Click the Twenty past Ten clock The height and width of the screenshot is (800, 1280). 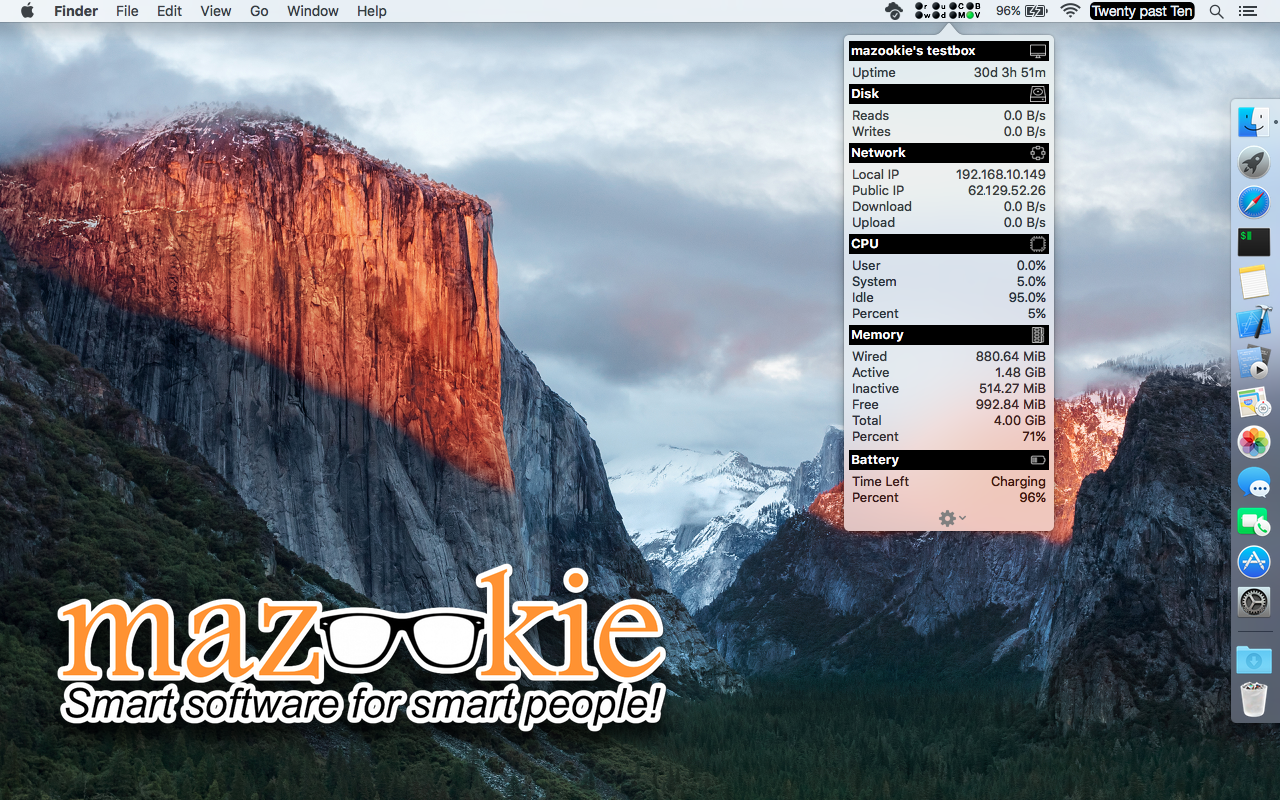click(1142, 11)
